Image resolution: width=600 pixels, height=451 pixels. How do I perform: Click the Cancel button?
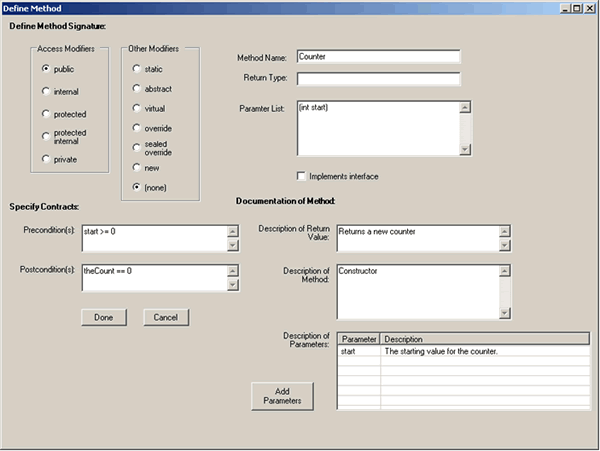[166, 317]
